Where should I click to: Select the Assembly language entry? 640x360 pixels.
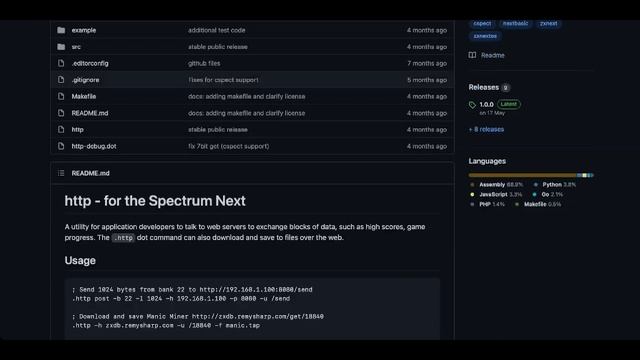click(497, 184)
